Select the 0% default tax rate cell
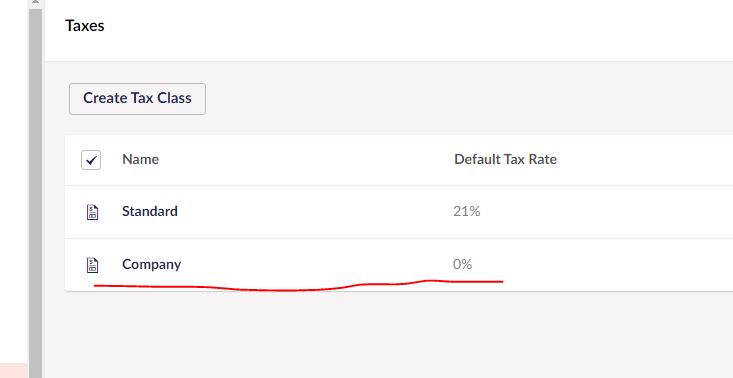 point(462,264)
